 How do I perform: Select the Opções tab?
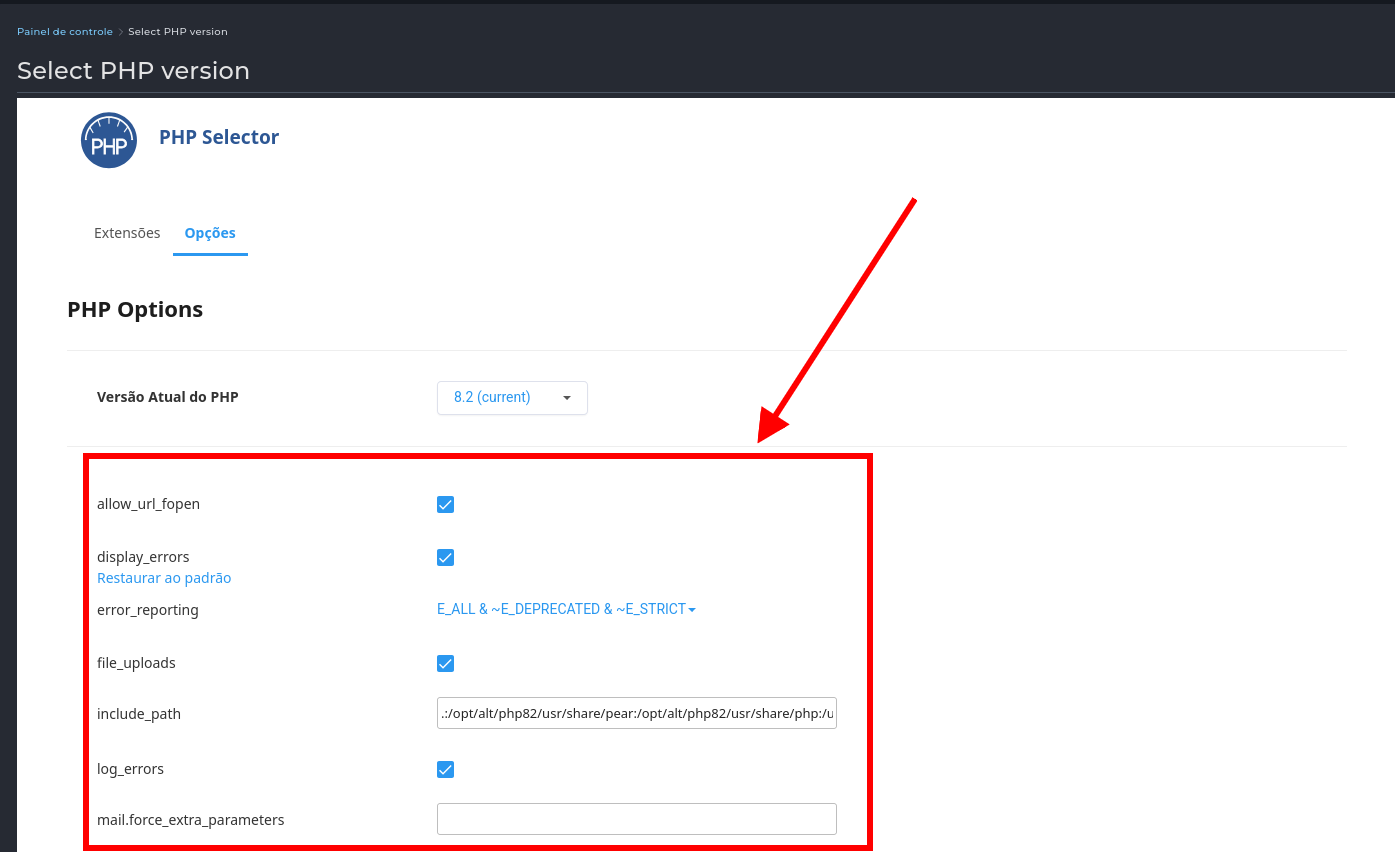pyautogui.click(x=210, y=233)
